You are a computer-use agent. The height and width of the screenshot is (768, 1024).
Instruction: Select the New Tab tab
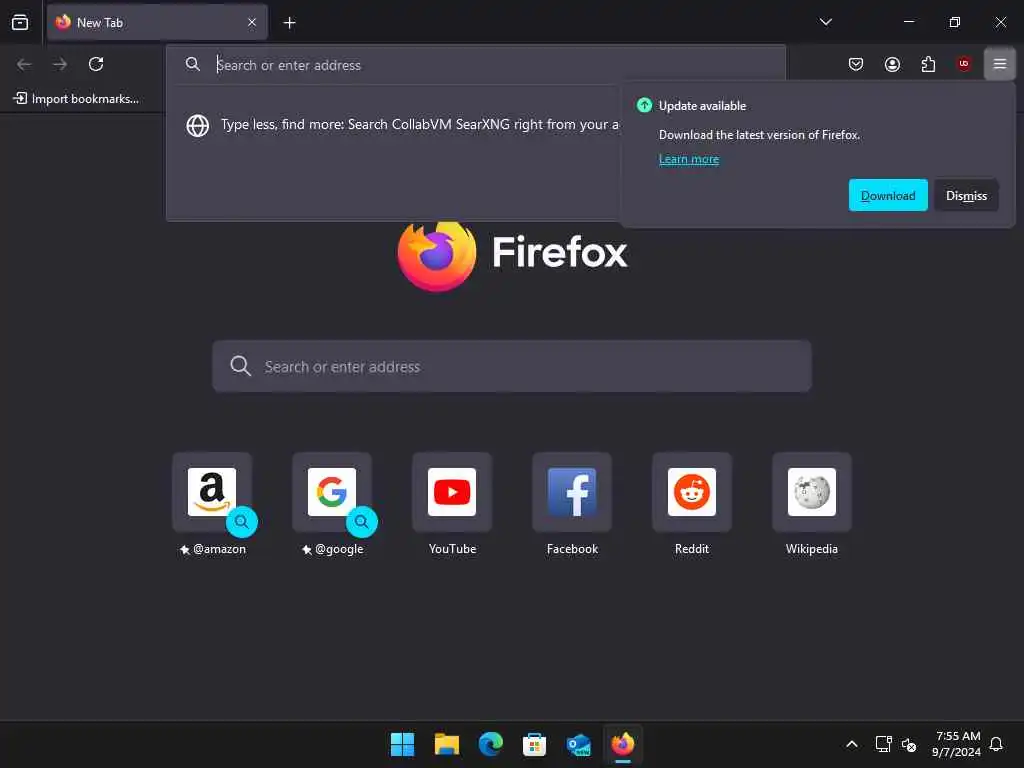click(157, 22)
